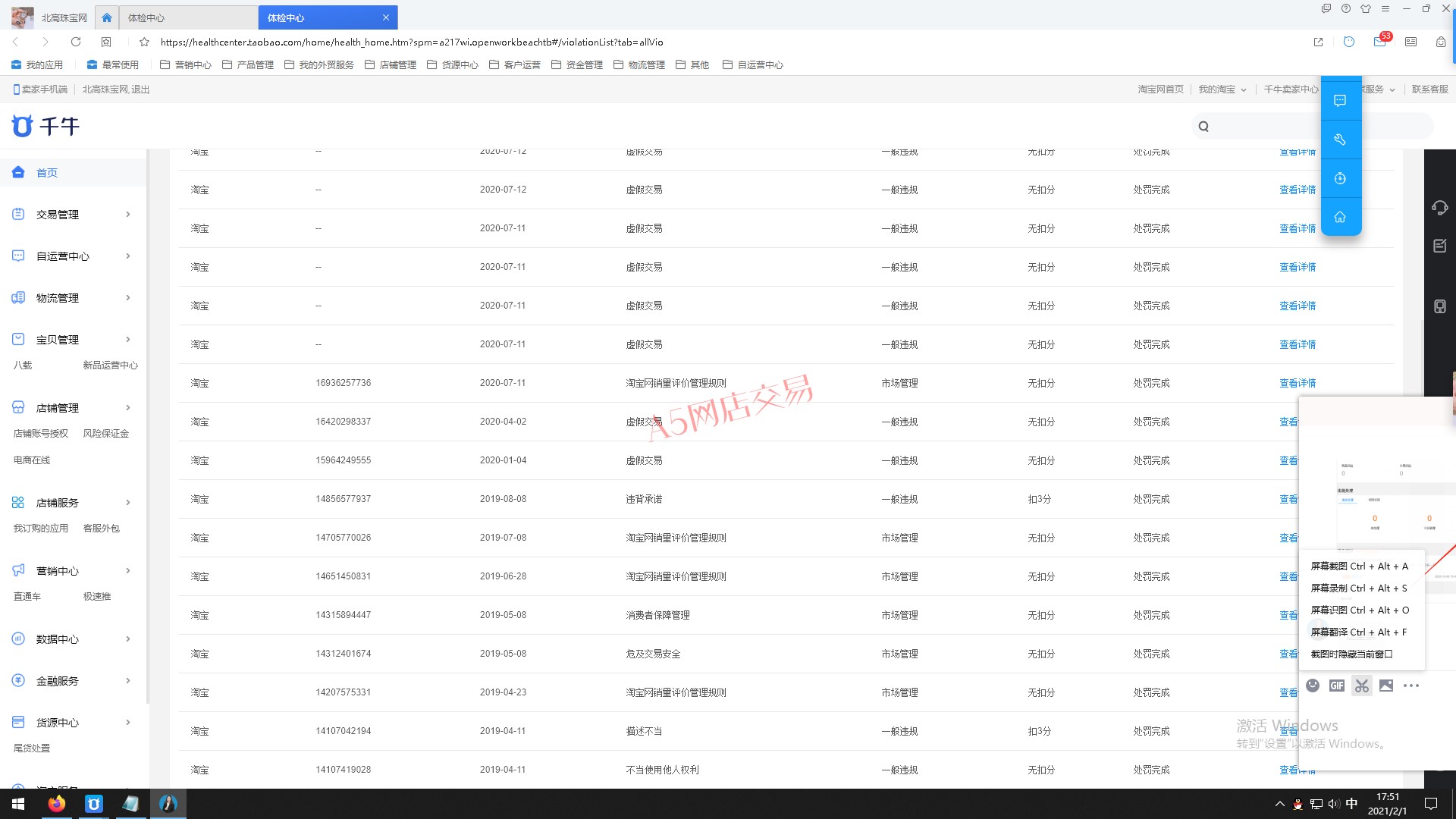The height and width of the screenshot is (819, 1456).
Task: Switch to the first 体检中心 tab
Action: coord(188,17)
